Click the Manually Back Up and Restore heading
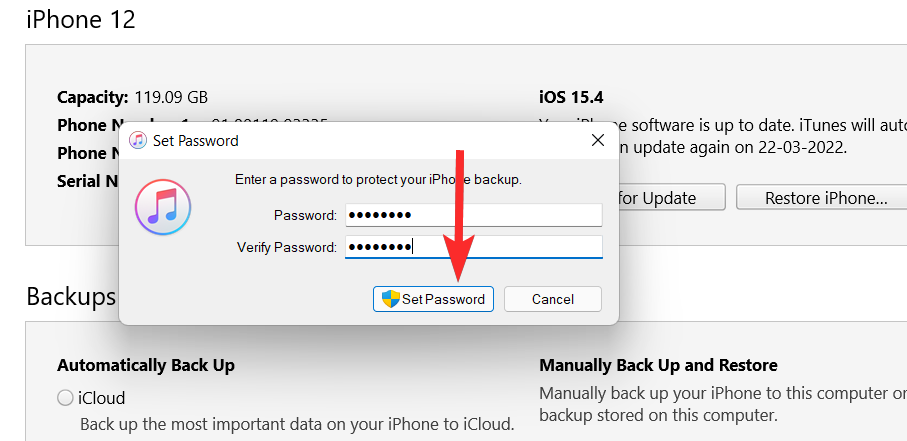This screenshot has height=441, width=907. coord(658,365)
